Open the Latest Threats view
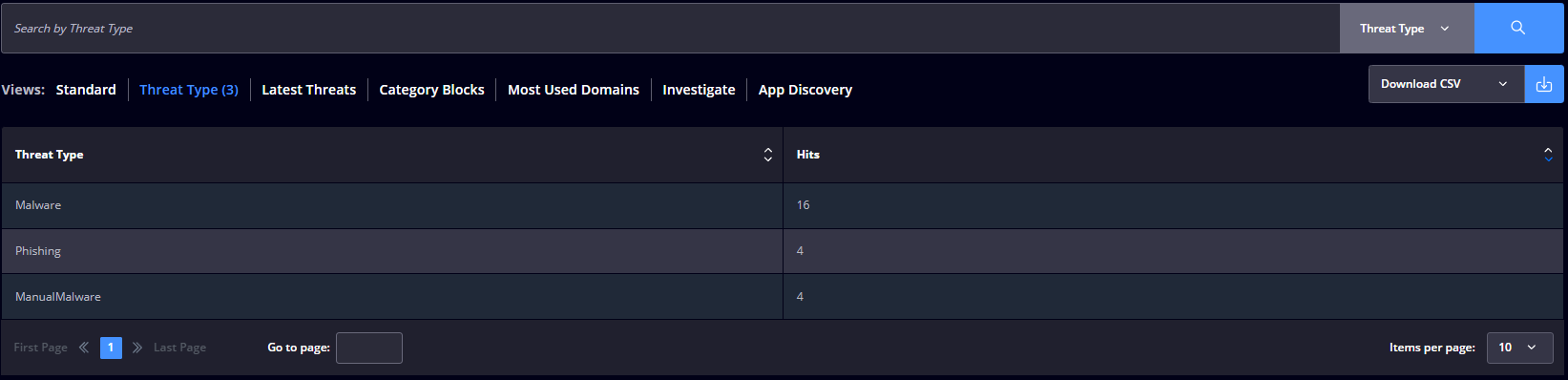 coord(309,90)
